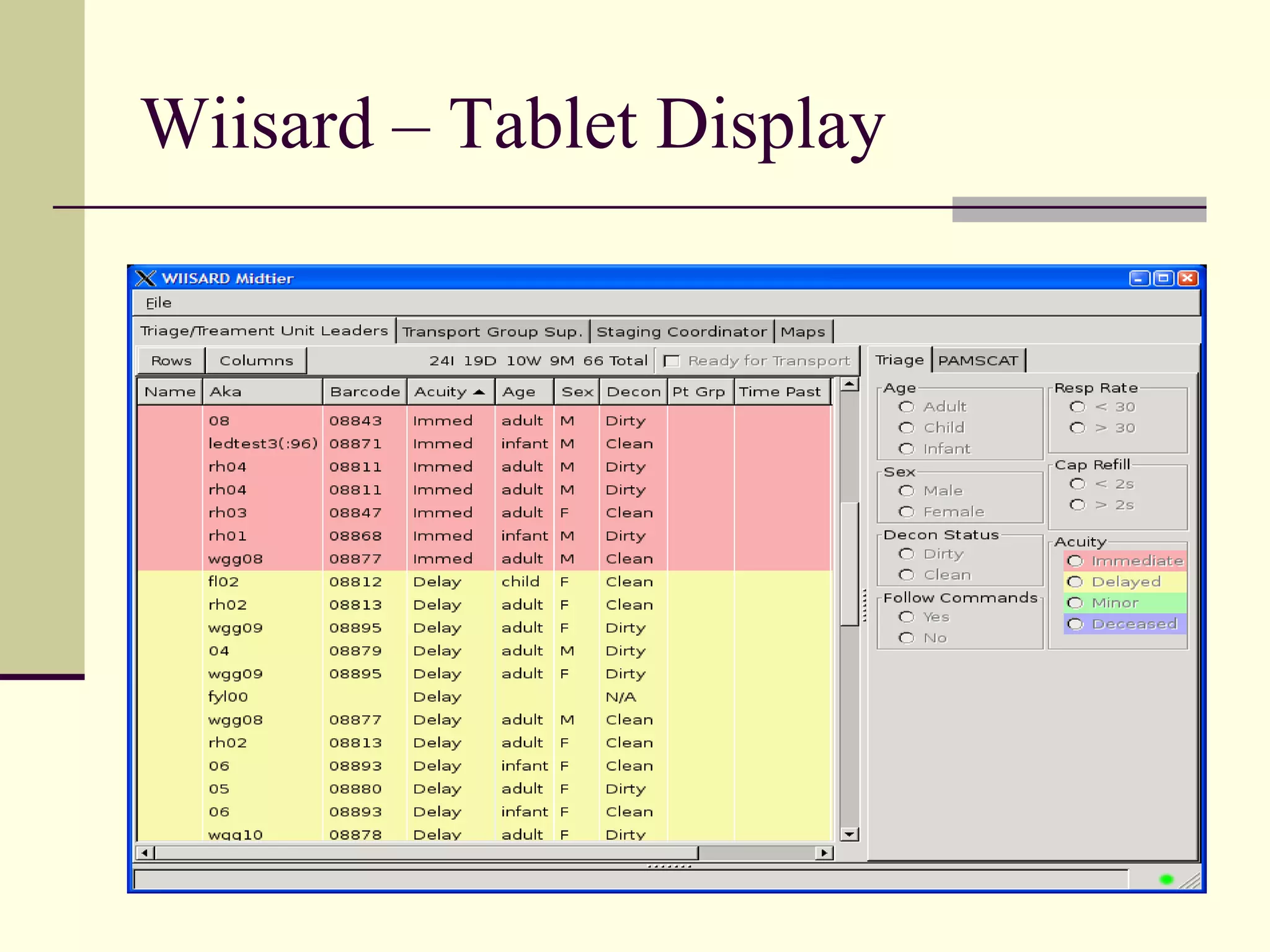The height and width of the screenshot is (952, 1270).
Task: Click the Rows button
Action: [x=171, y=361]
